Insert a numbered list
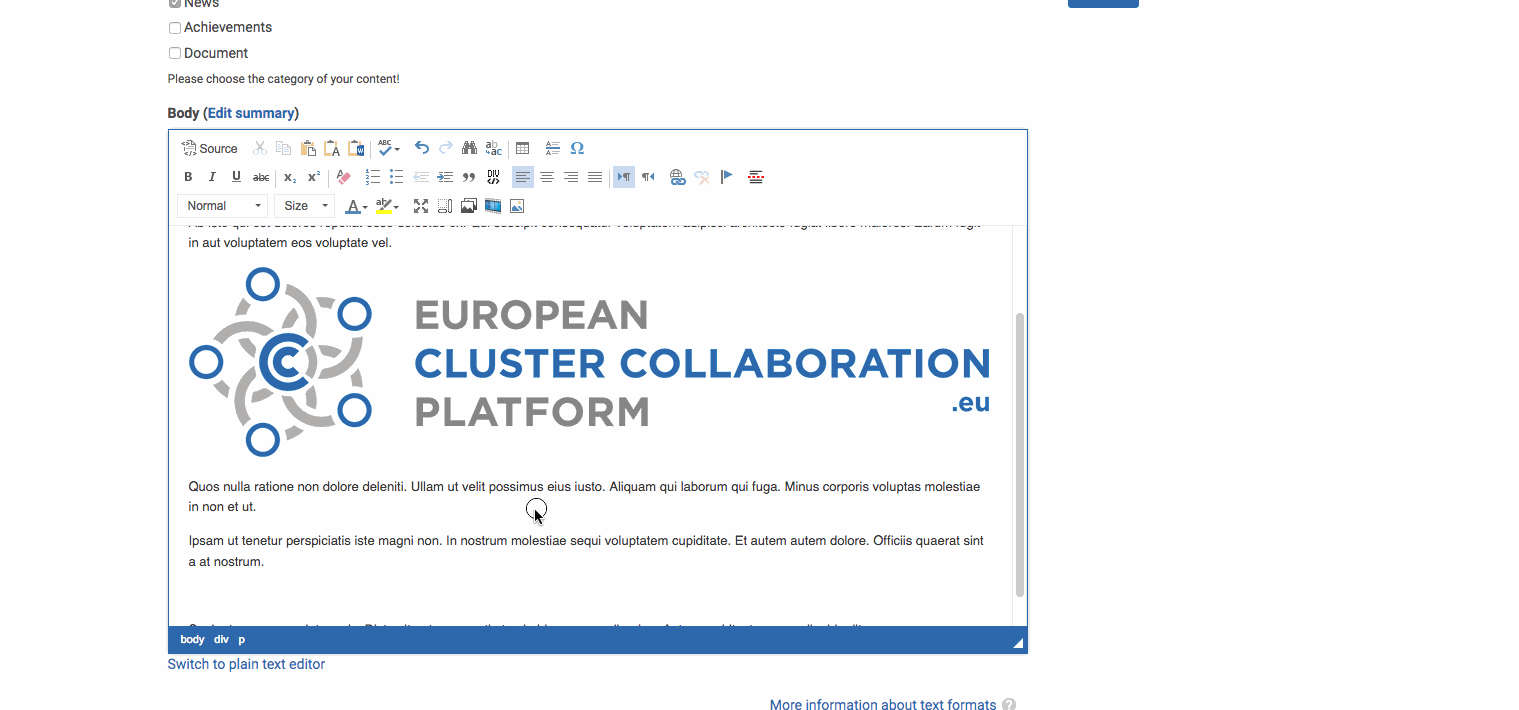 (372, 177)
